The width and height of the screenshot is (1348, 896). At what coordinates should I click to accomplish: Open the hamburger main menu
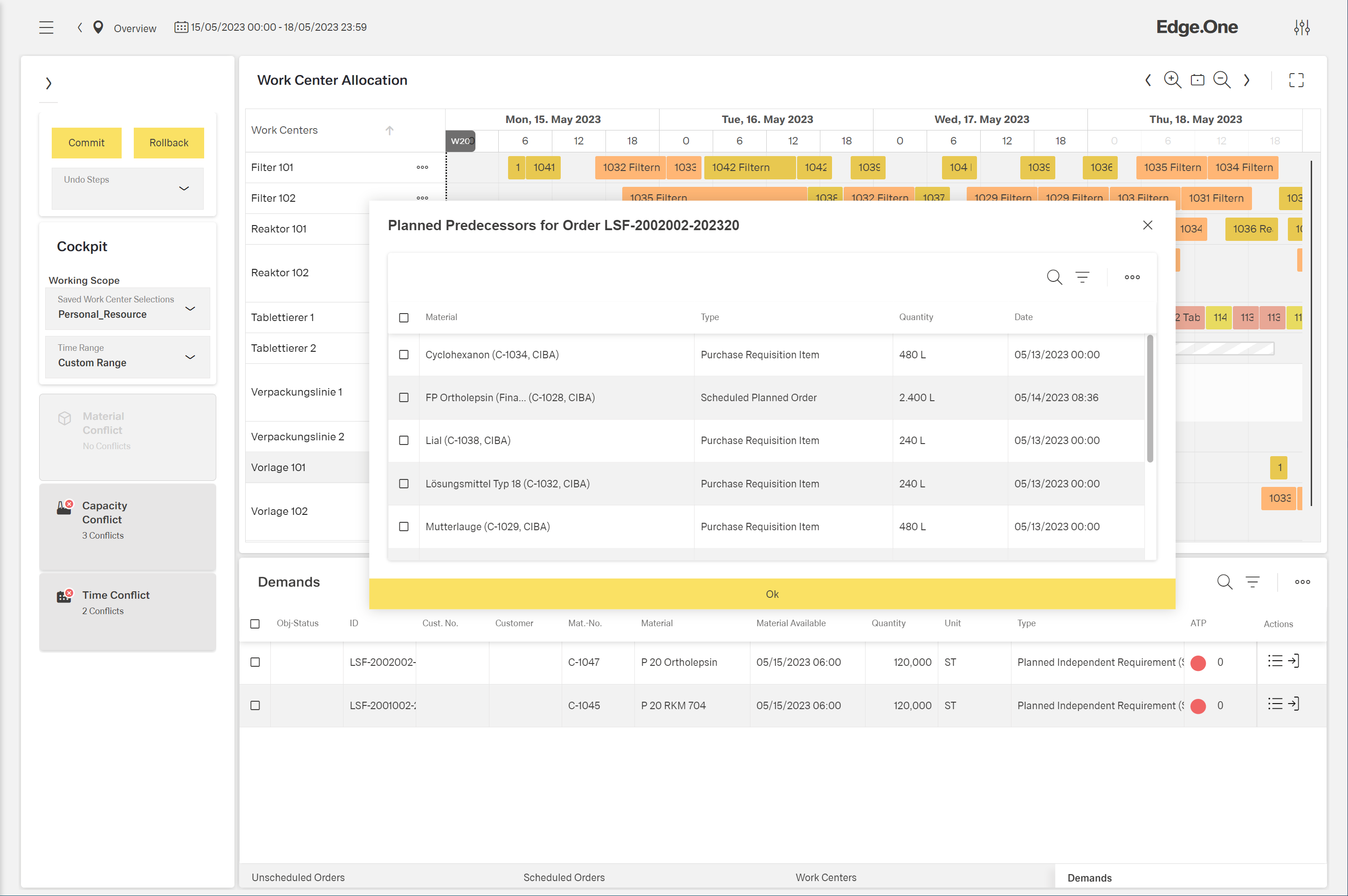point(46,27)
